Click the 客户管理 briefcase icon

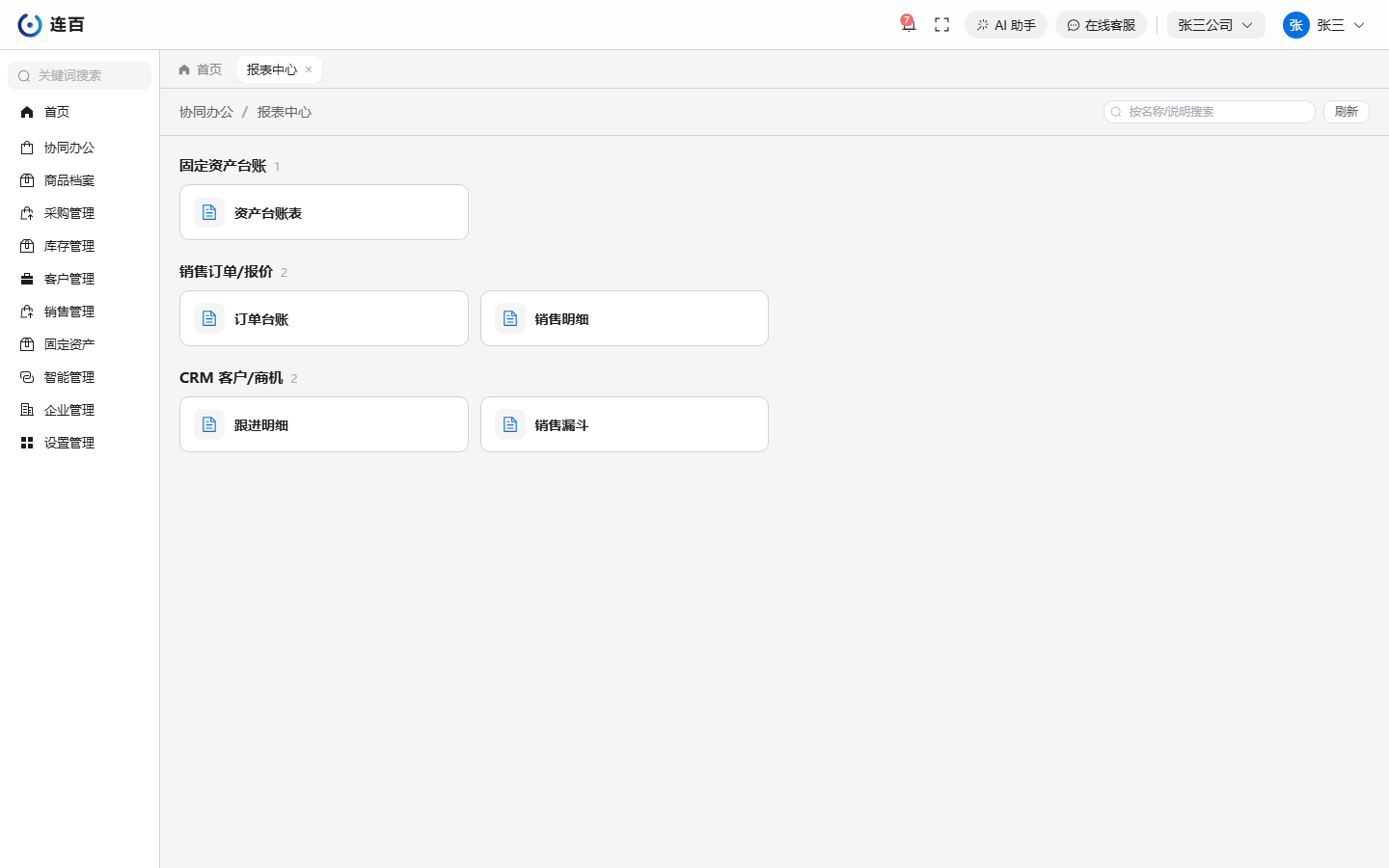click(x=27, y=279)
